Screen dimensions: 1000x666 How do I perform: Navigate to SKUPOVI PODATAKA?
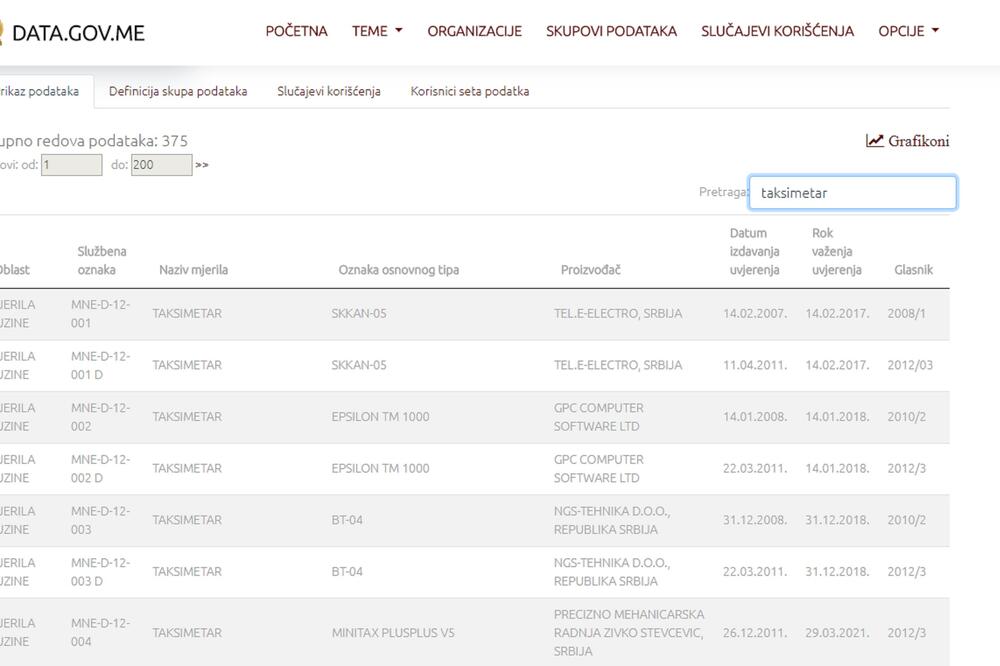click(x=611, y=31)
